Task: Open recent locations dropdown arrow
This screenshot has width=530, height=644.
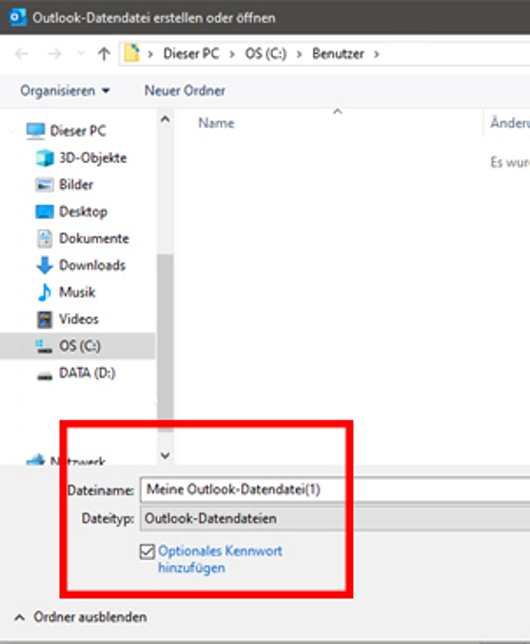Action: (x=81, y=53)
